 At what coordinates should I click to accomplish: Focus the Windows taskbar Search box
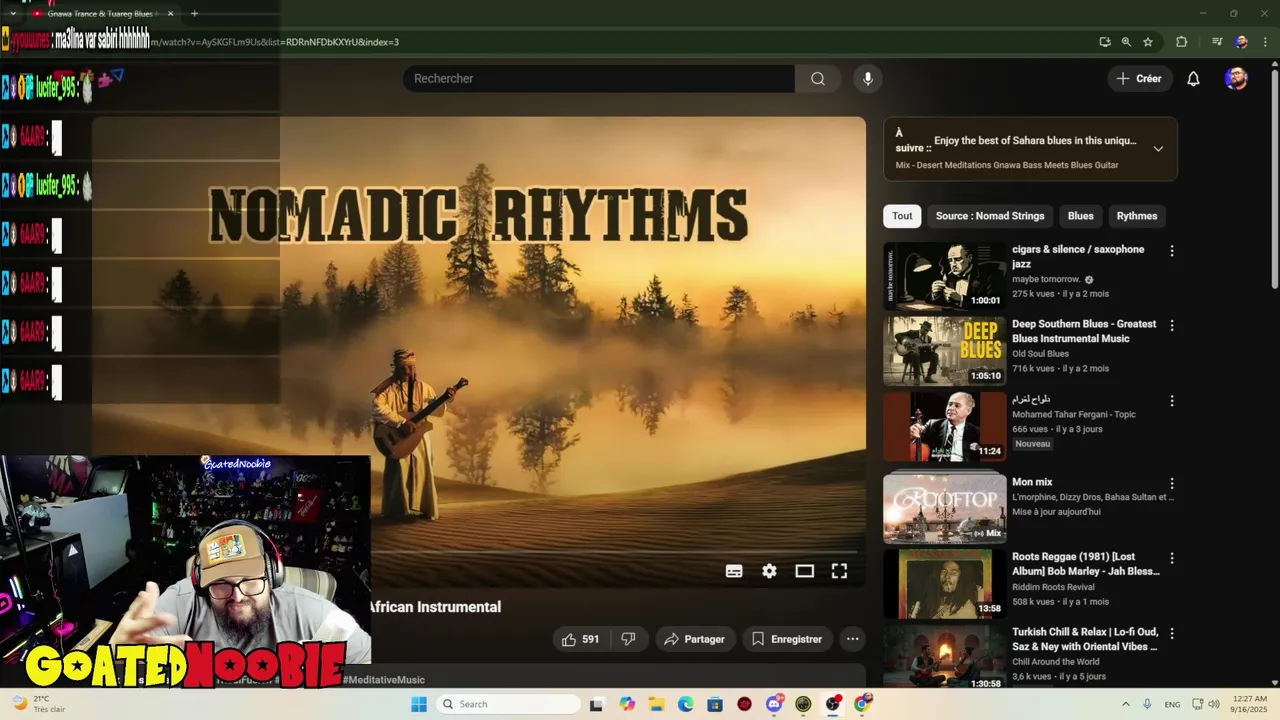507,704
